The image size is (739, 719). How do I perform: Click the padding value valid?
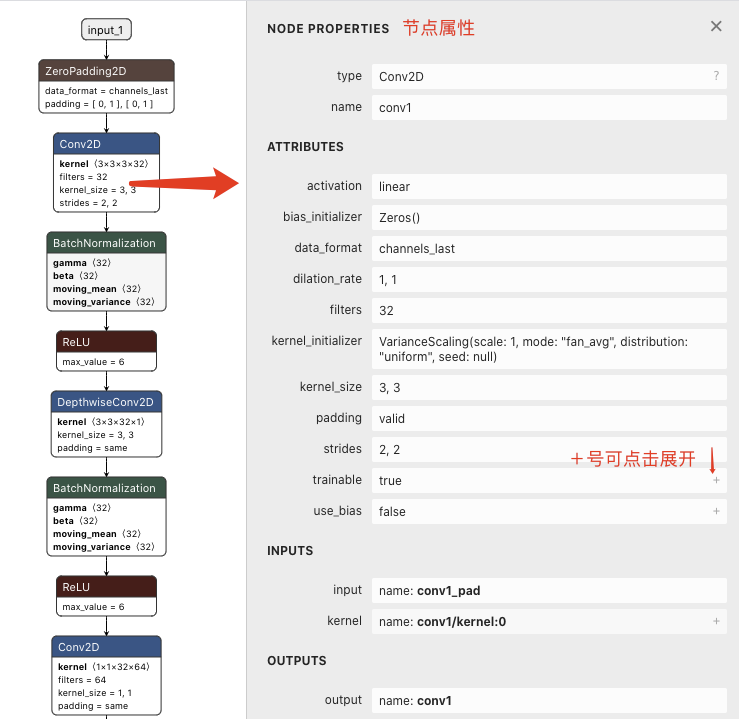click(549, 418)
